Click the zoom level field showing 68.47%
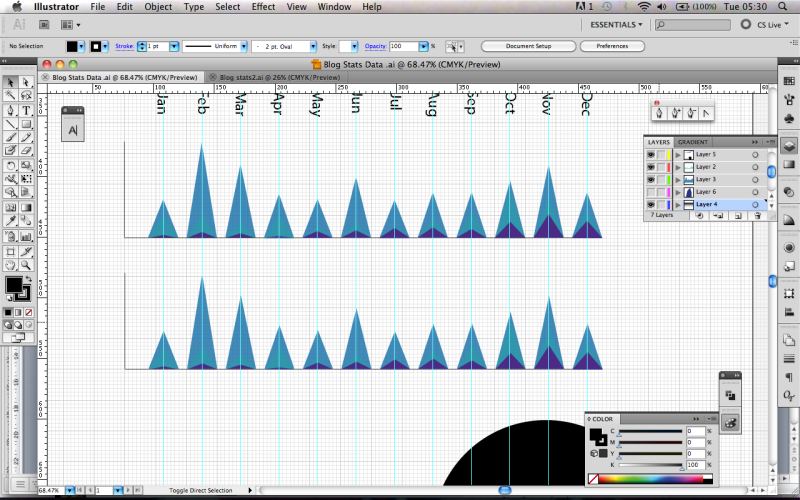This screenshot has width=800, height=500. click(x=51, y=490)
